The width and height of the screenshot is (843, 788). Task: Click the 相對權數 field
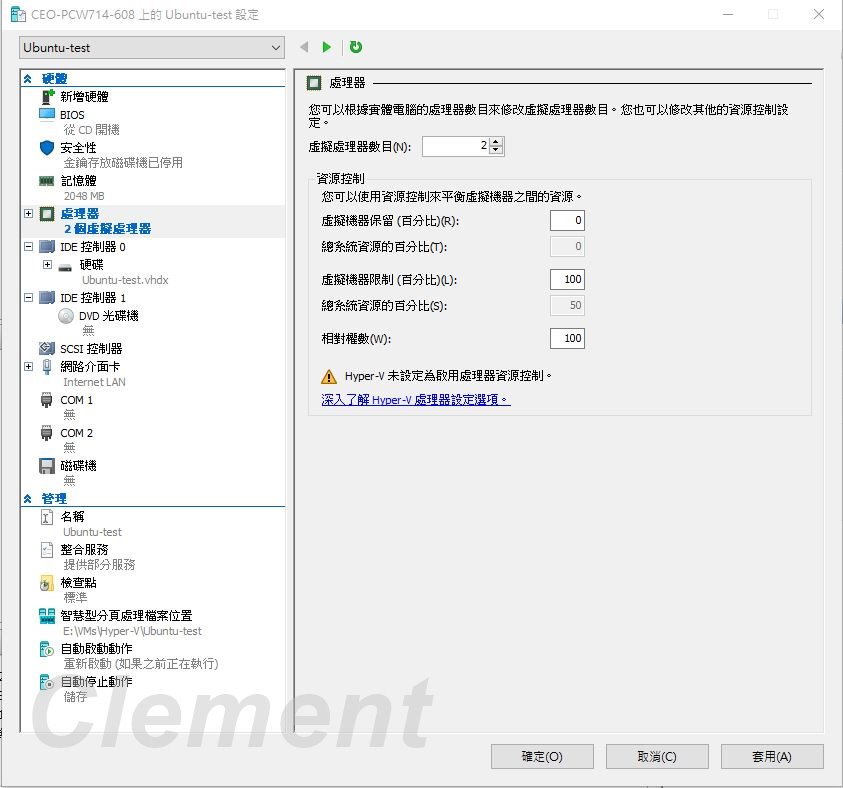pyautogui.click(x=567, y=339)
